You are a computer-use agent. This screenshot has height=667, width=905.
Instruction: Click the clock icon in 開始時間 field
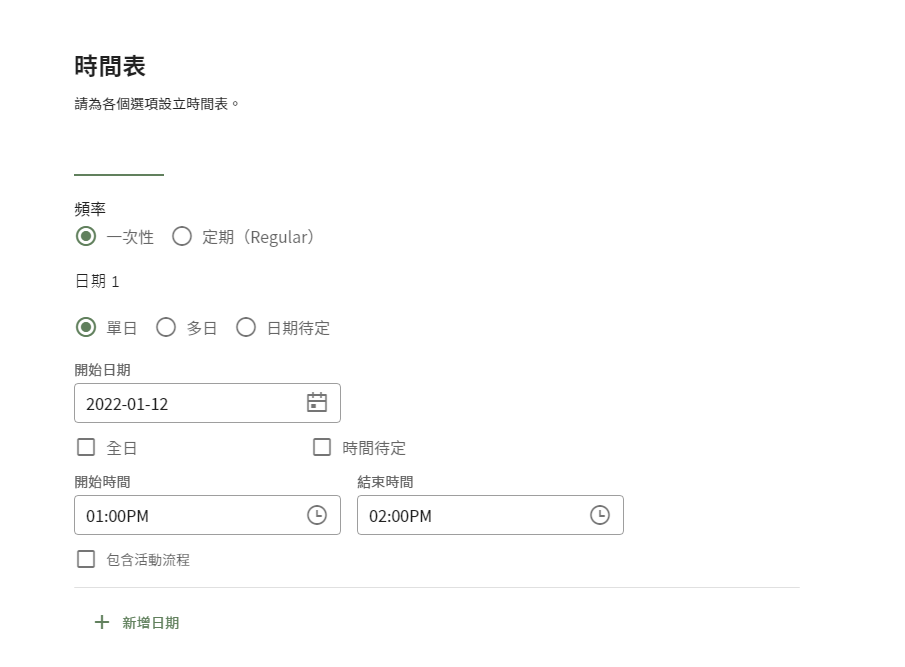click(316, 515)
